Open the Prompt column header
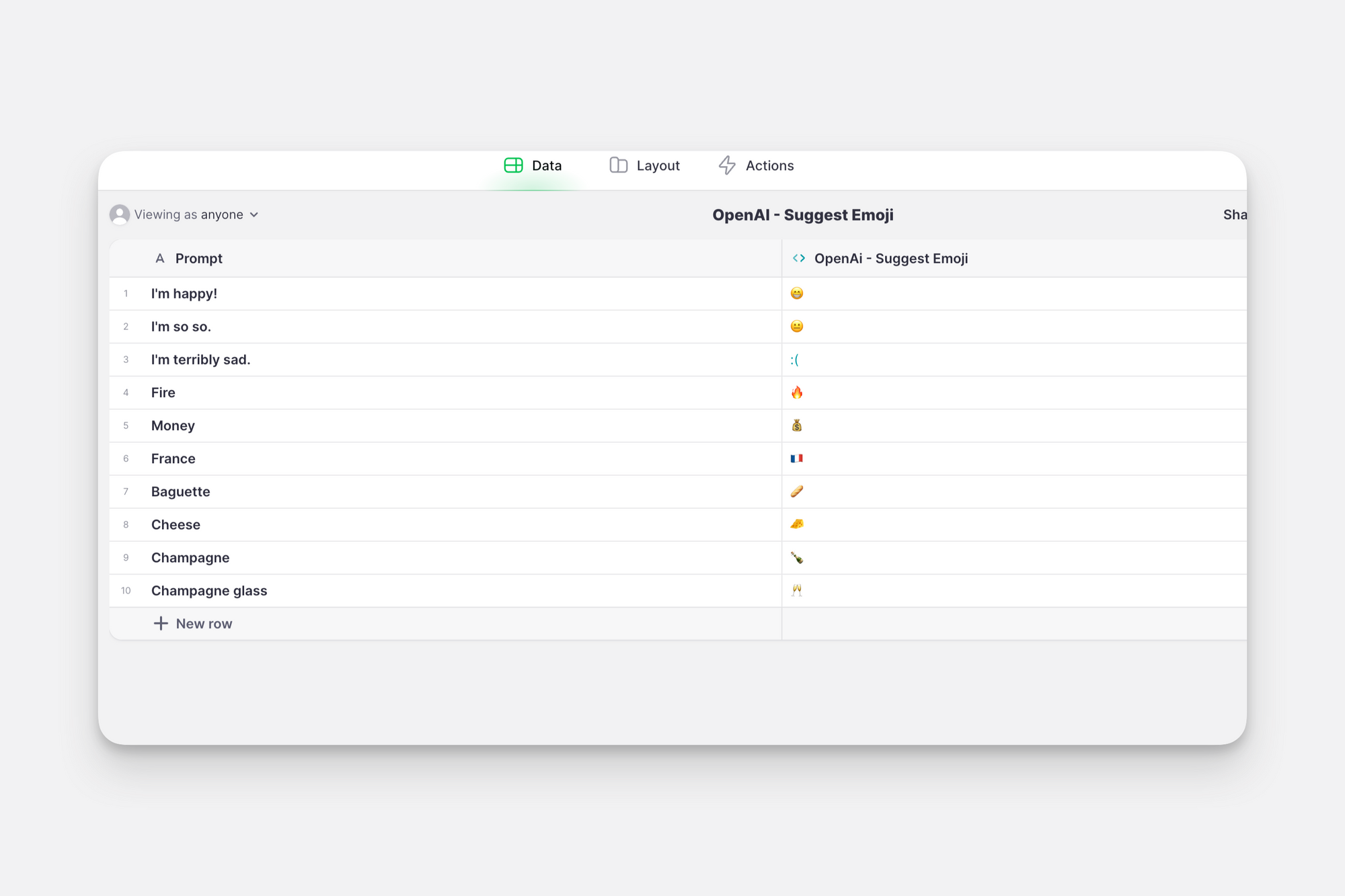Screen dimensions: 1345x896 [x=199, y=258]
